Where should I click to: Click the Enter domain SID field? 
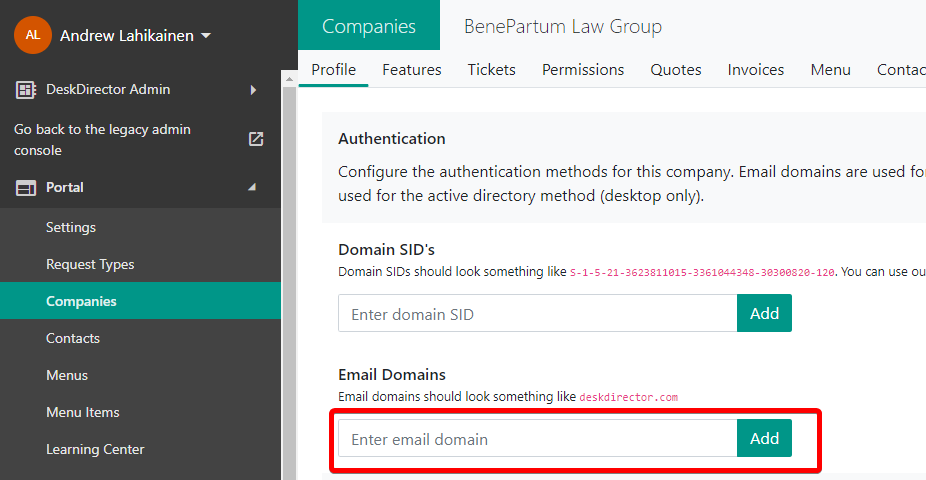pyautogui.click(x=537, y=314)
